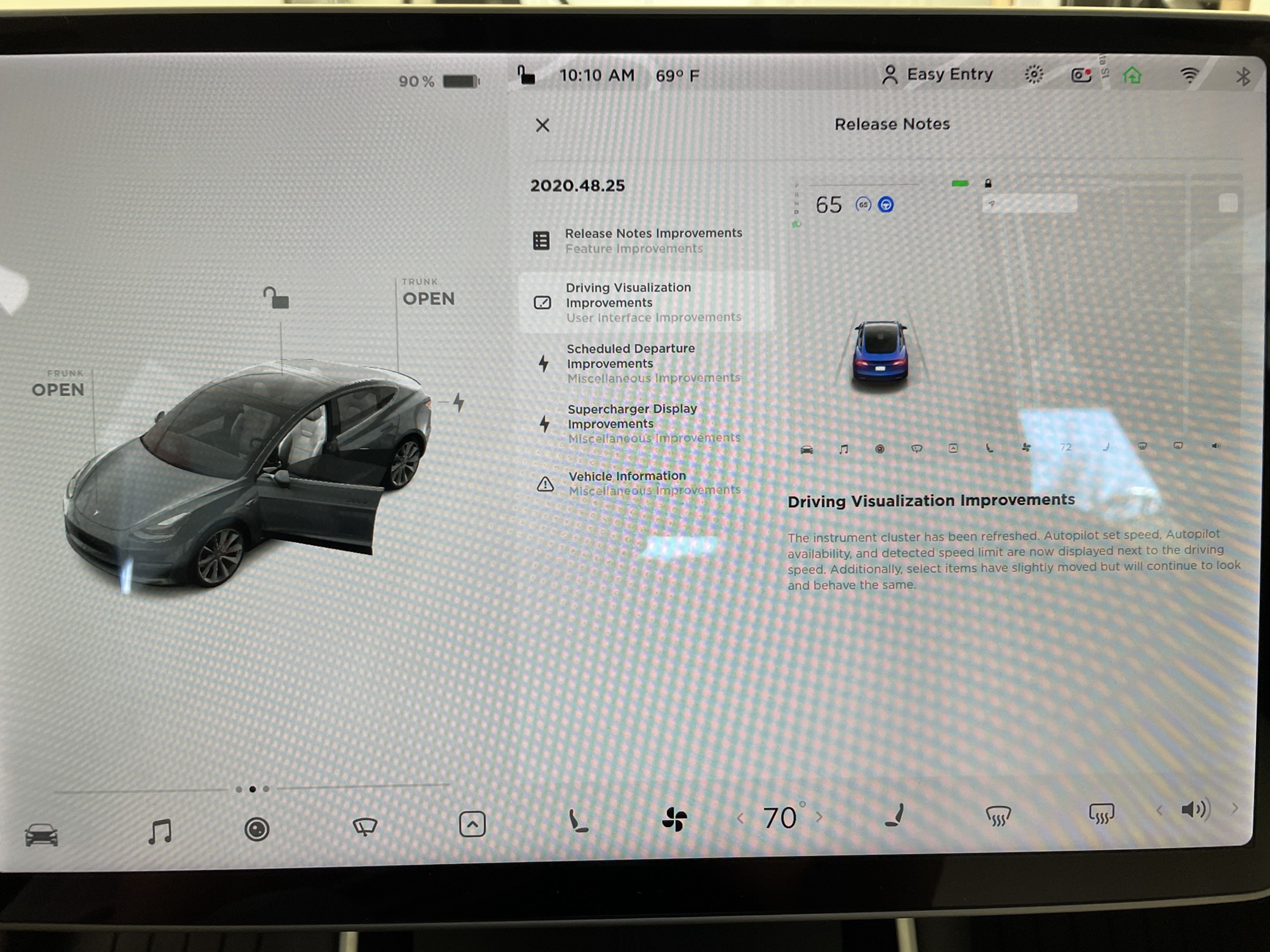Open the music player icon in the bottom bar
This screenshot has width=1270, height=952.
[159, 831]
